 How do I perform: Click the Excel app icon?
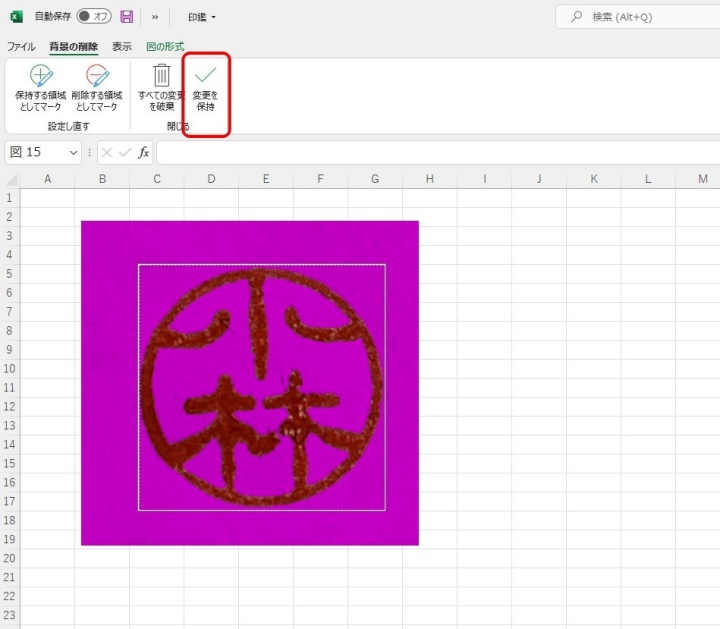(17, 17)
